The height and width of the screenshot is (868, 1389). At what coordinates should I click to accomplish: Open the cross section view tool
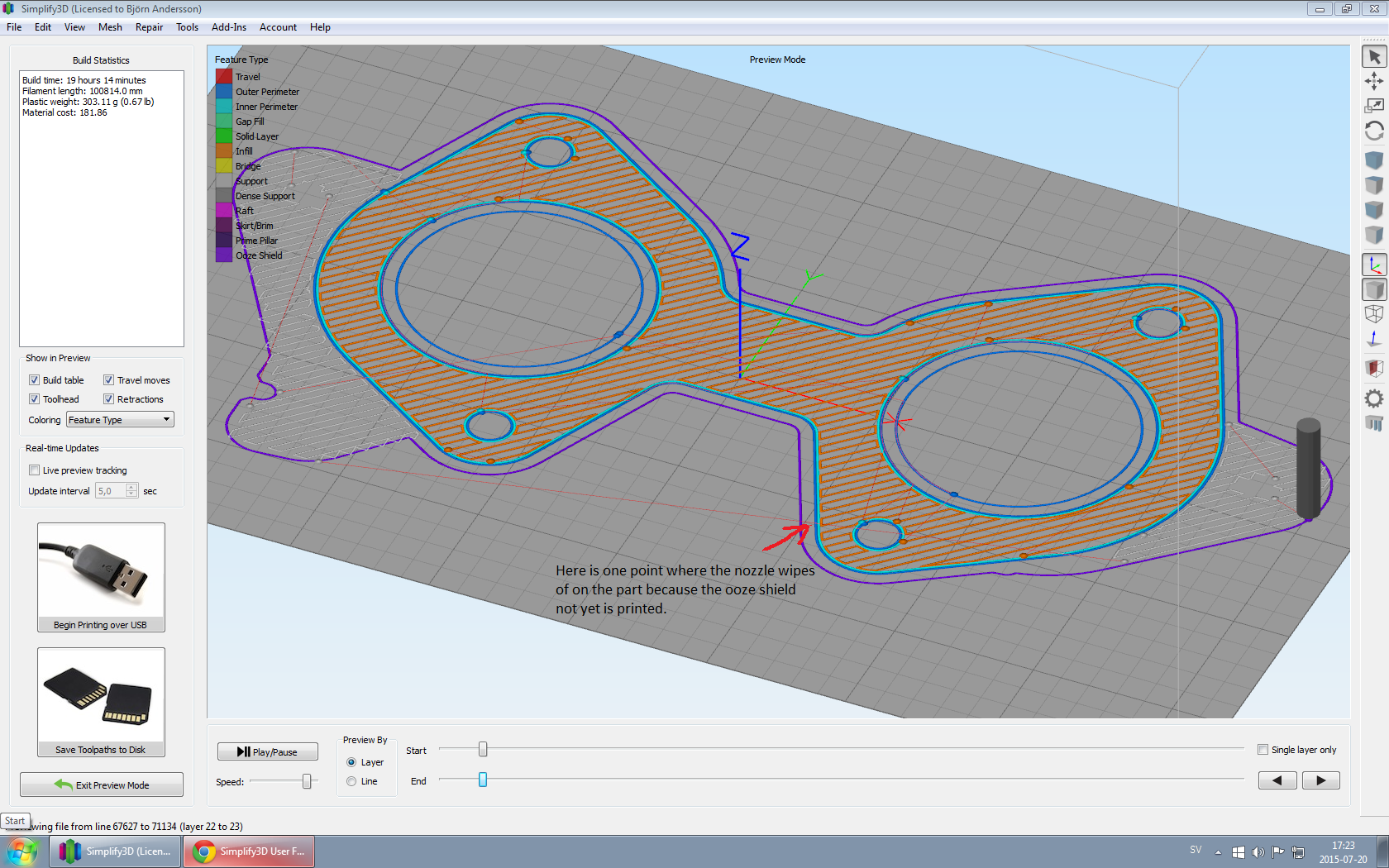(1374, 368)
